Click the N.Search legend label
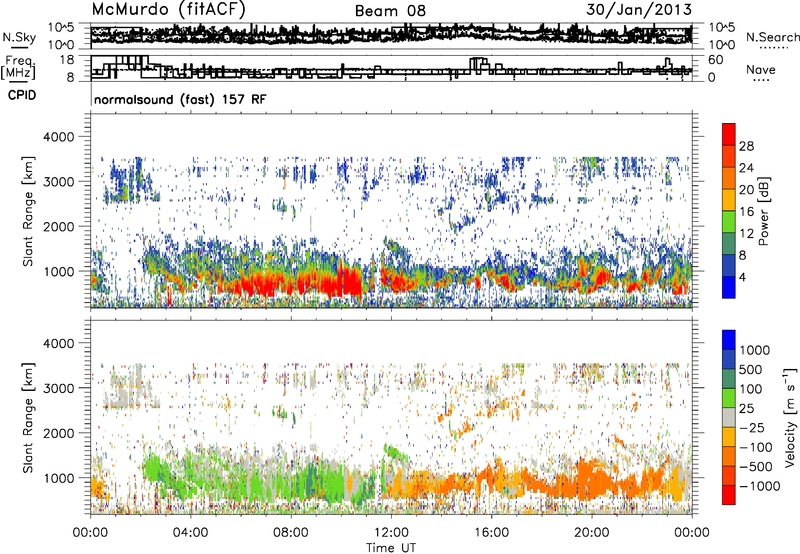Image resolution: width=800 pixels, height=554 pixels. [772, 37]
